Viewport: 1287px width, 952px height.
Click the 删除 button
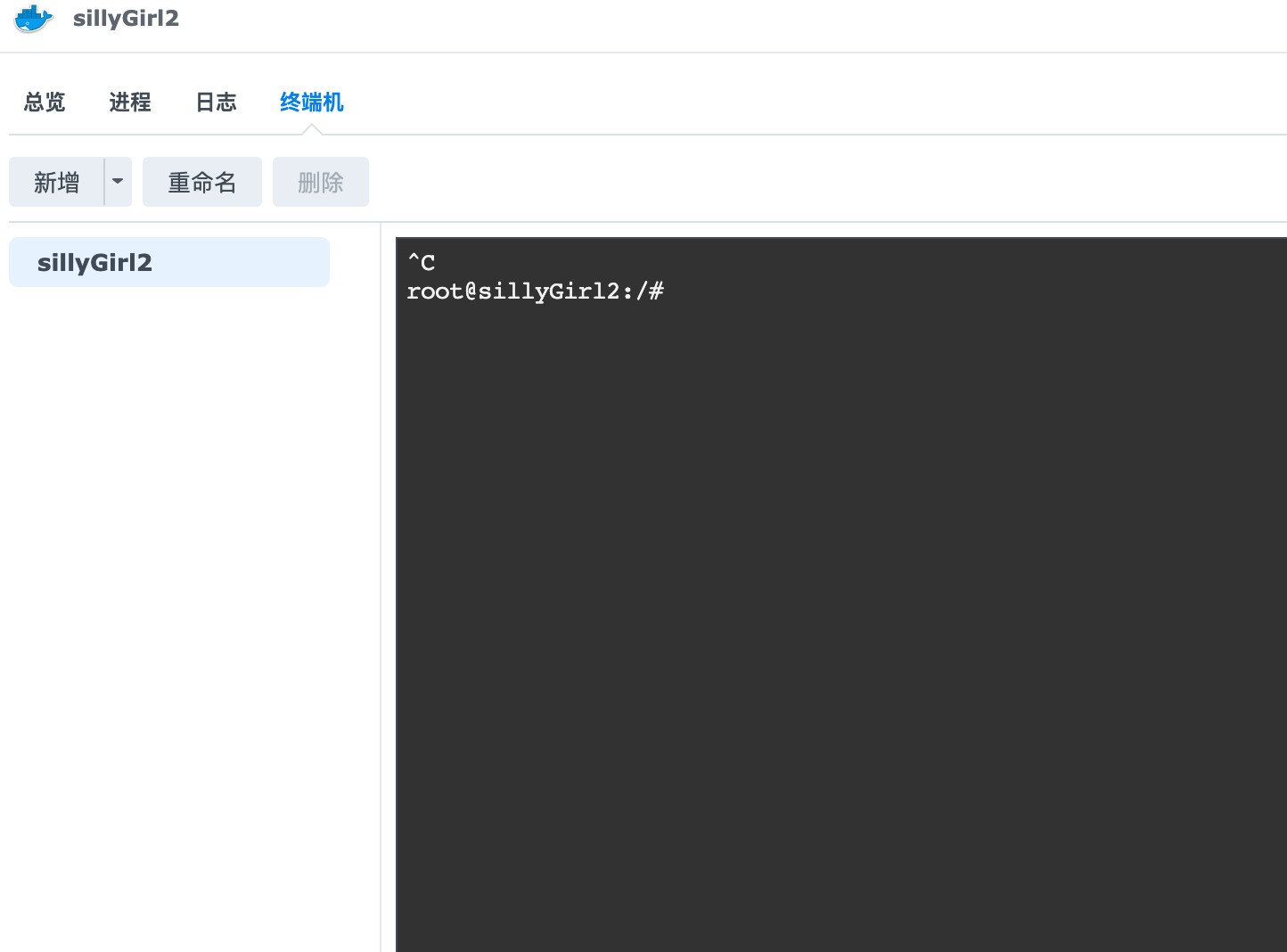321,182
